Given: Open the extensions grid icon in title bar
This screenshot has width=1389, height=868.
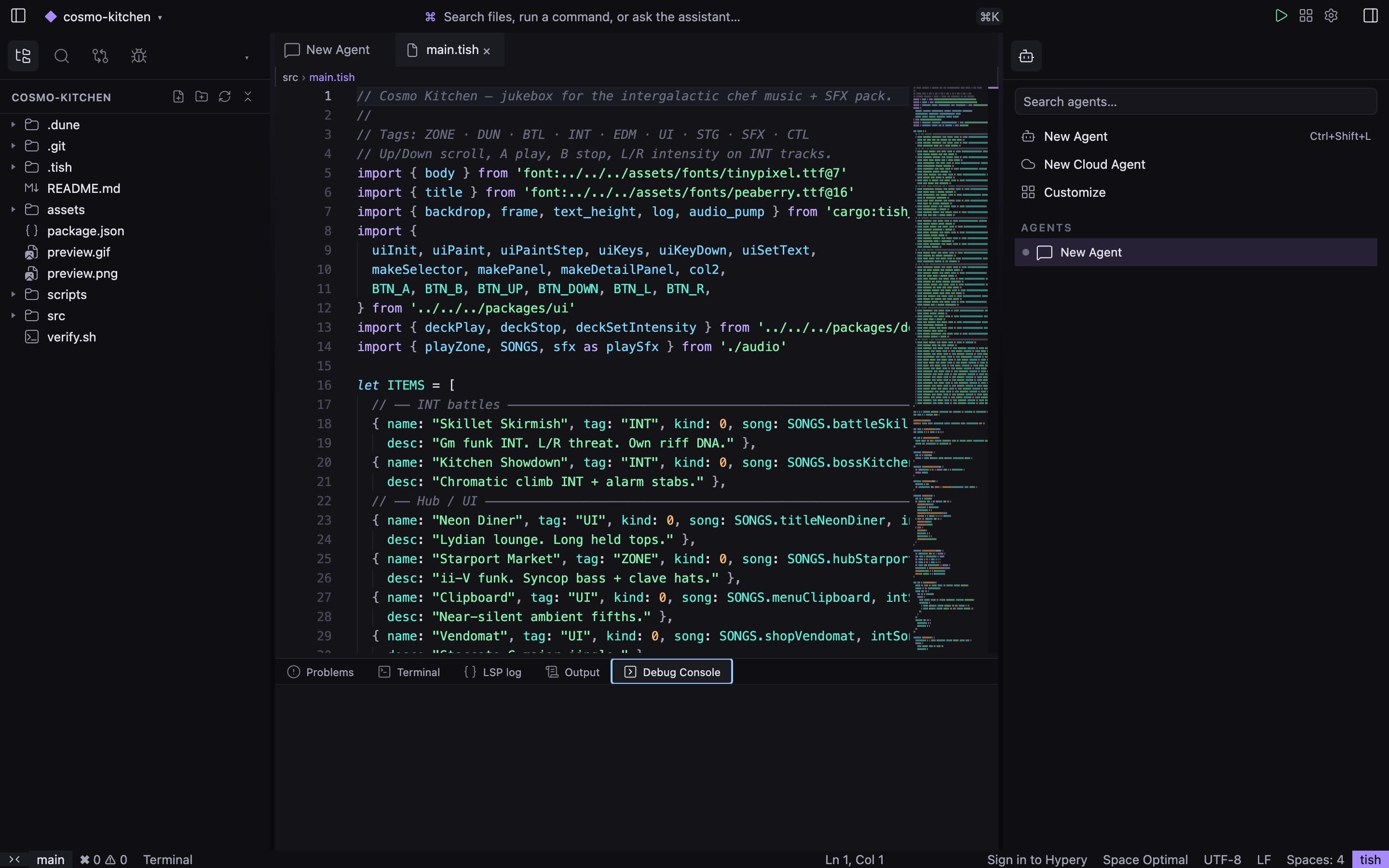Looking at the screenshot, I should coord(1306,15).
